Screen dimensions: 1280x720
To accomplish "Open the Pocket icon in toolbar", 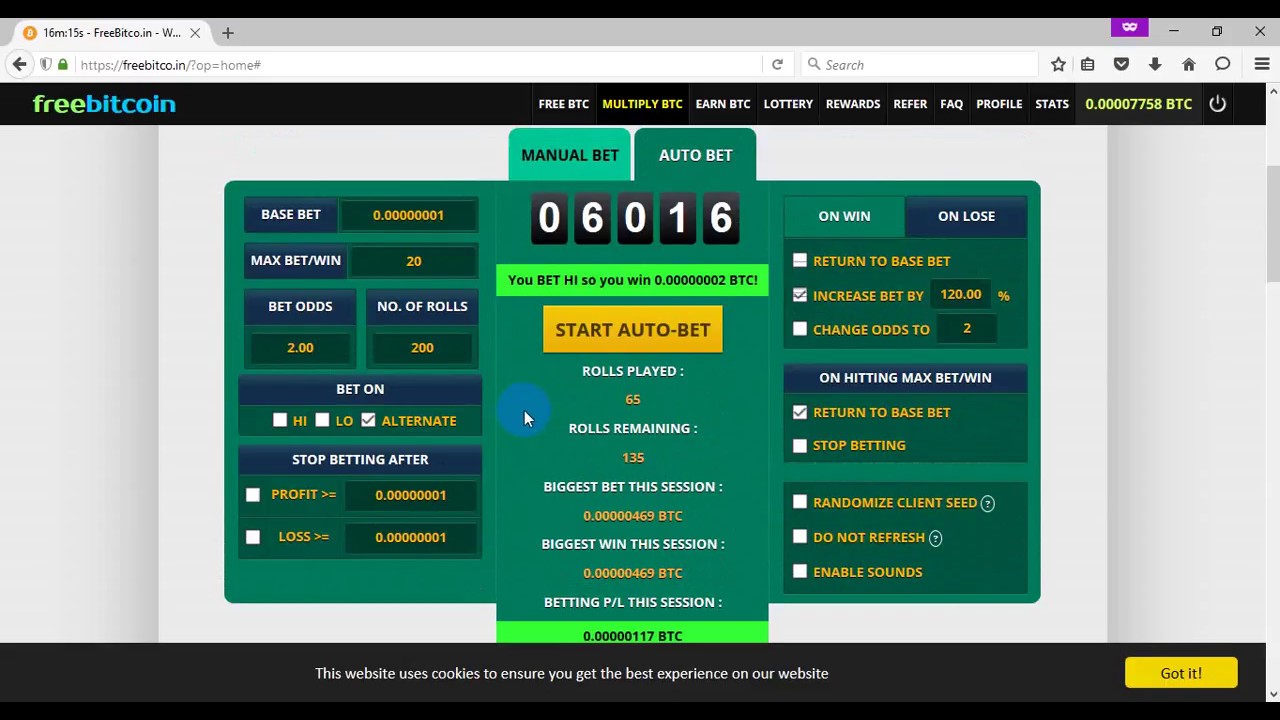I will tap(1121, 65).
